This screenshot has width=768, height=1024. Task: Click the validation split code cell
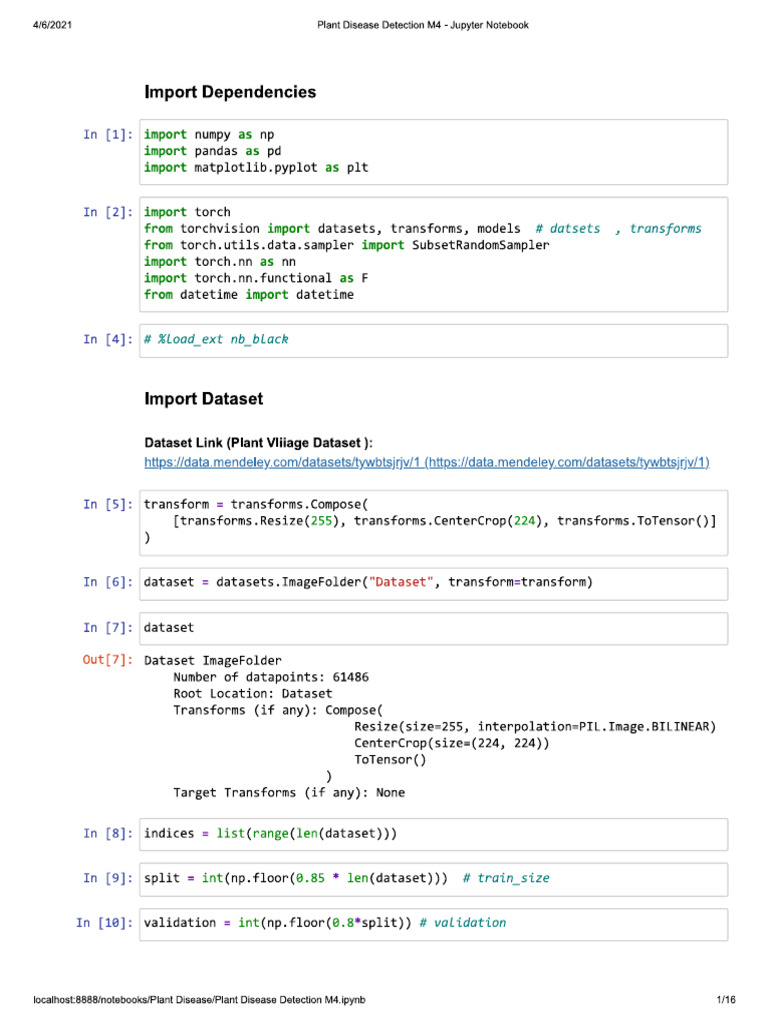[x=435, y=923]
